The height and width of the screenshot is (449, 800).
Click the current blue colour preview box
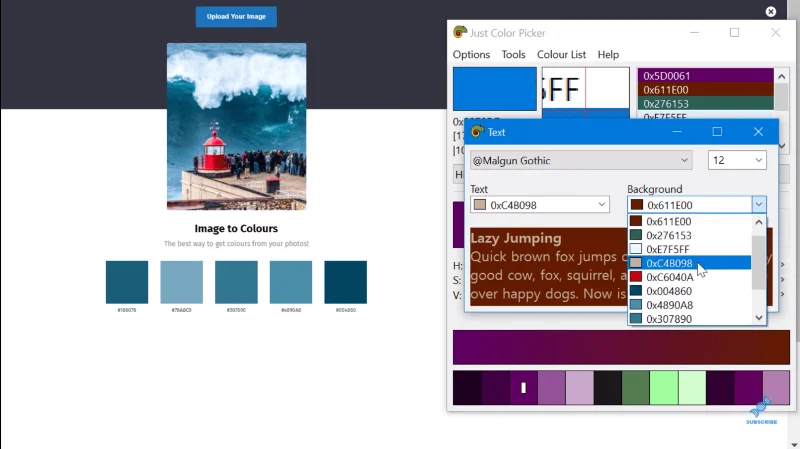tap(495, 89)
